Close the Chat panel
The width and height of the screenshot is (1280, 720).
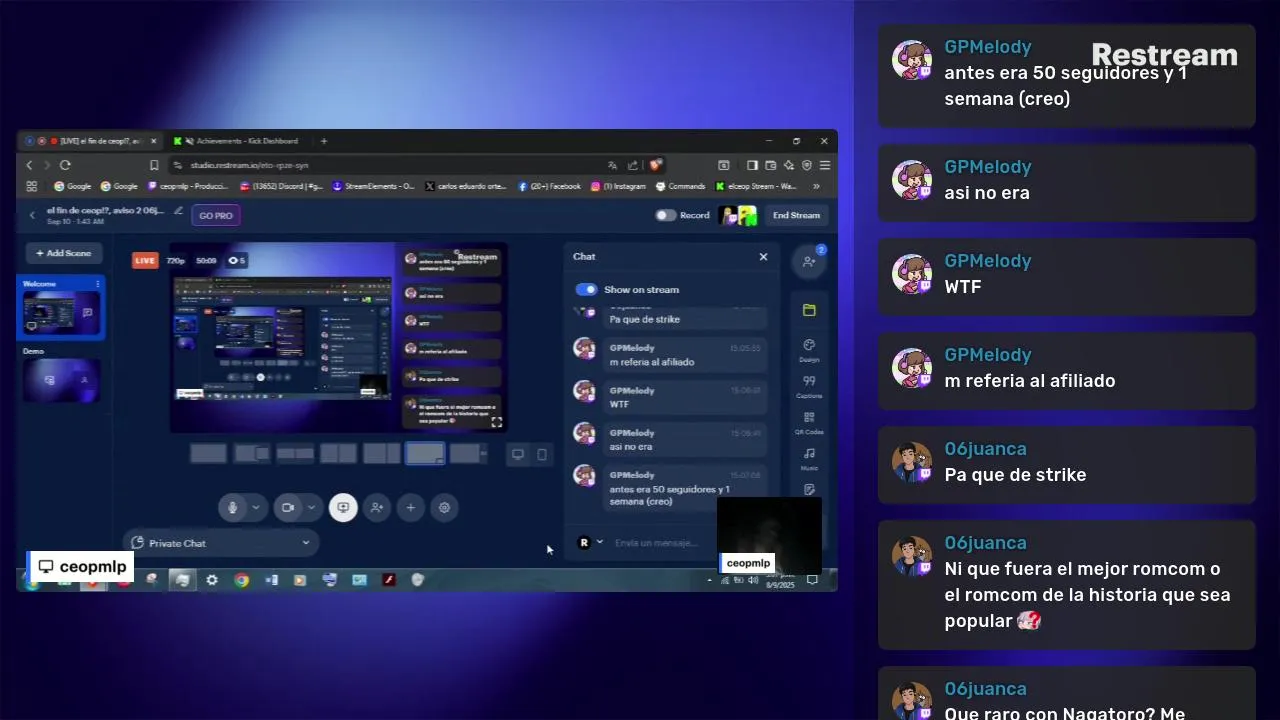pos(763,257)
